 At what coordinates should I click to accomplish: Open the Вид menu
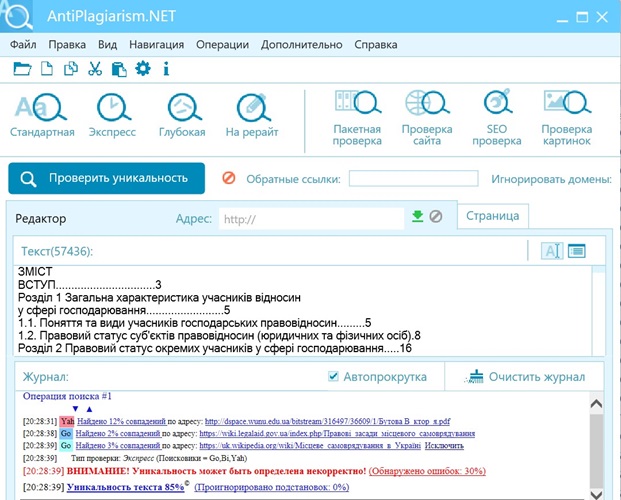pos(108,44)
